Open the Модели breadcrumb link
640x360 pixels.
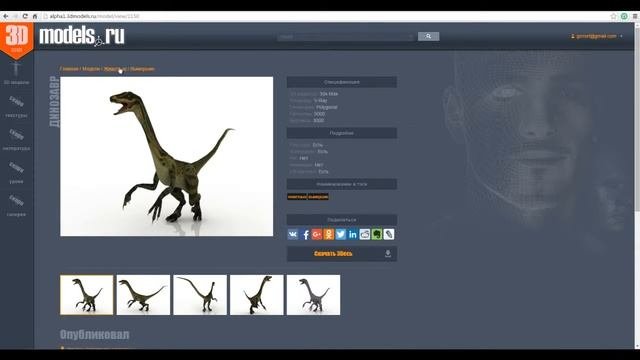point(91,69)
